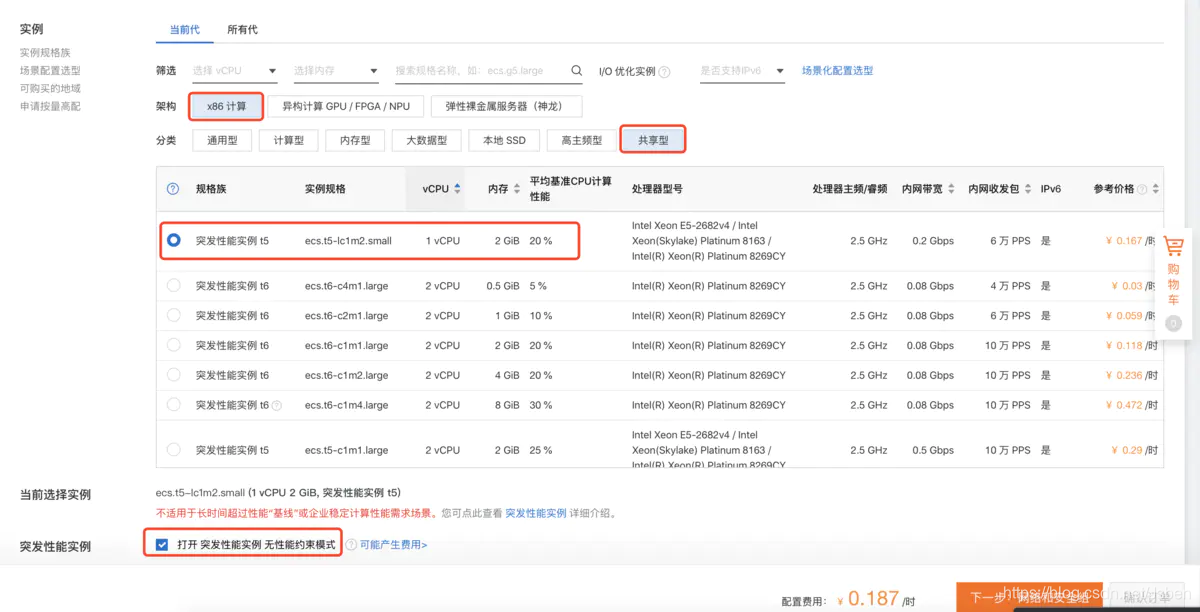This screenshot has width=1200, height=612.
Task: Click the 处理器型号 column header
Action: [657, 188]
